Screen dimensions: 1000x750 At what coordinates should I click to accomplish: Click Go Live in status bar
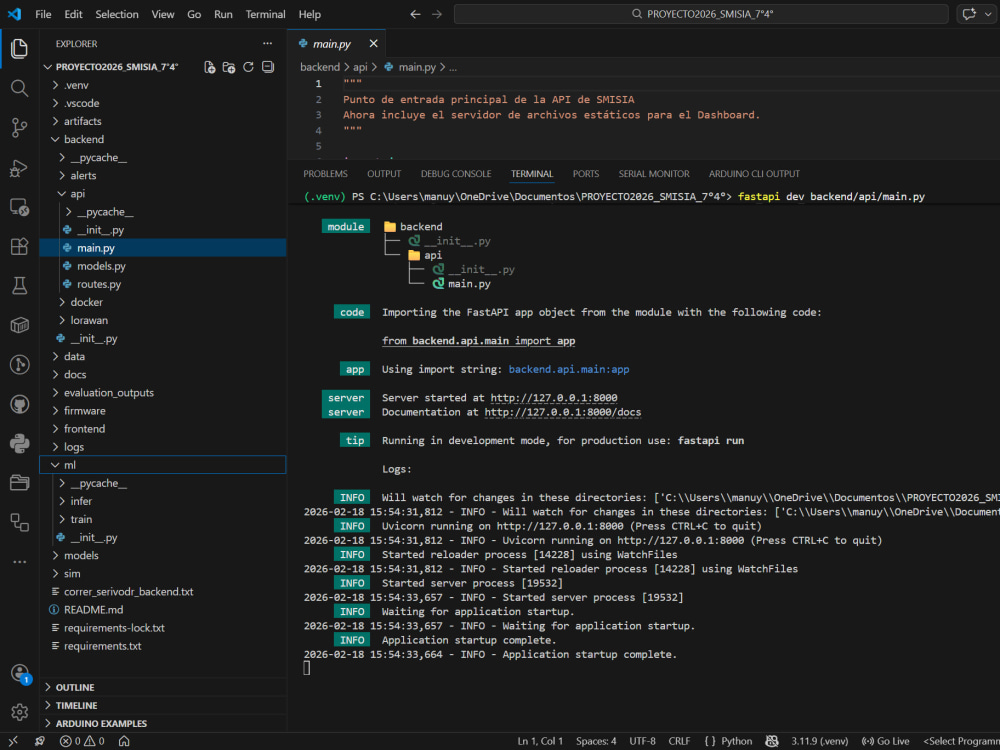point(885,741)
